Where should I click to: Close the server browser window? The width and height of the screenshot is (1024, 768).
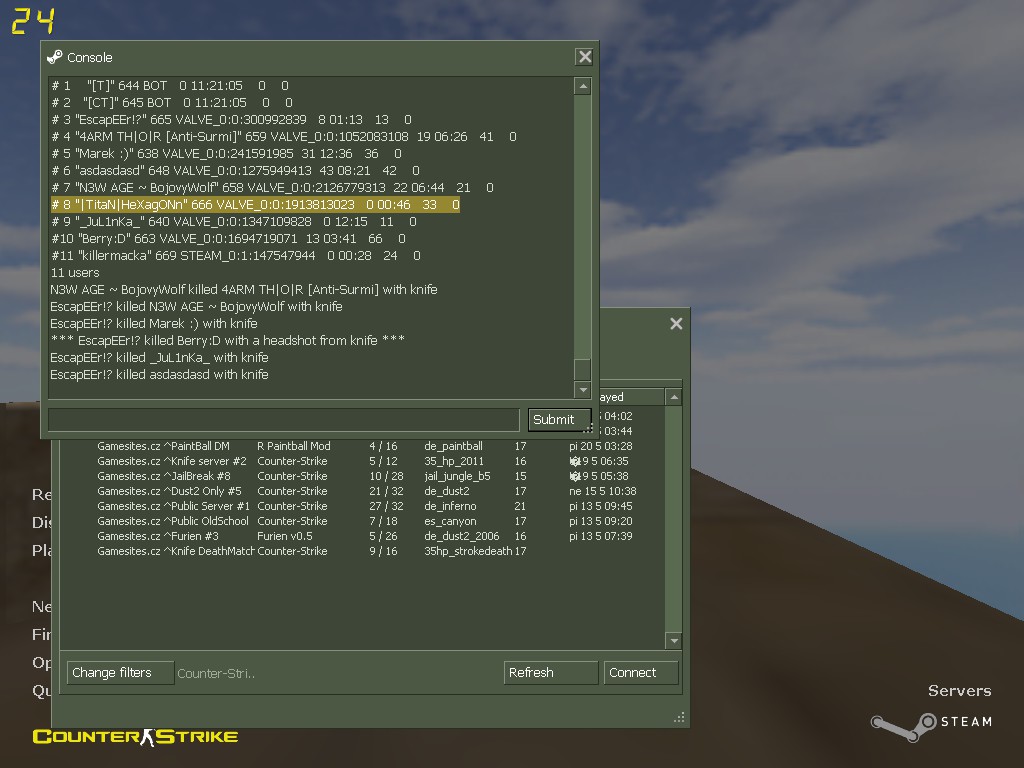[676, 324]
